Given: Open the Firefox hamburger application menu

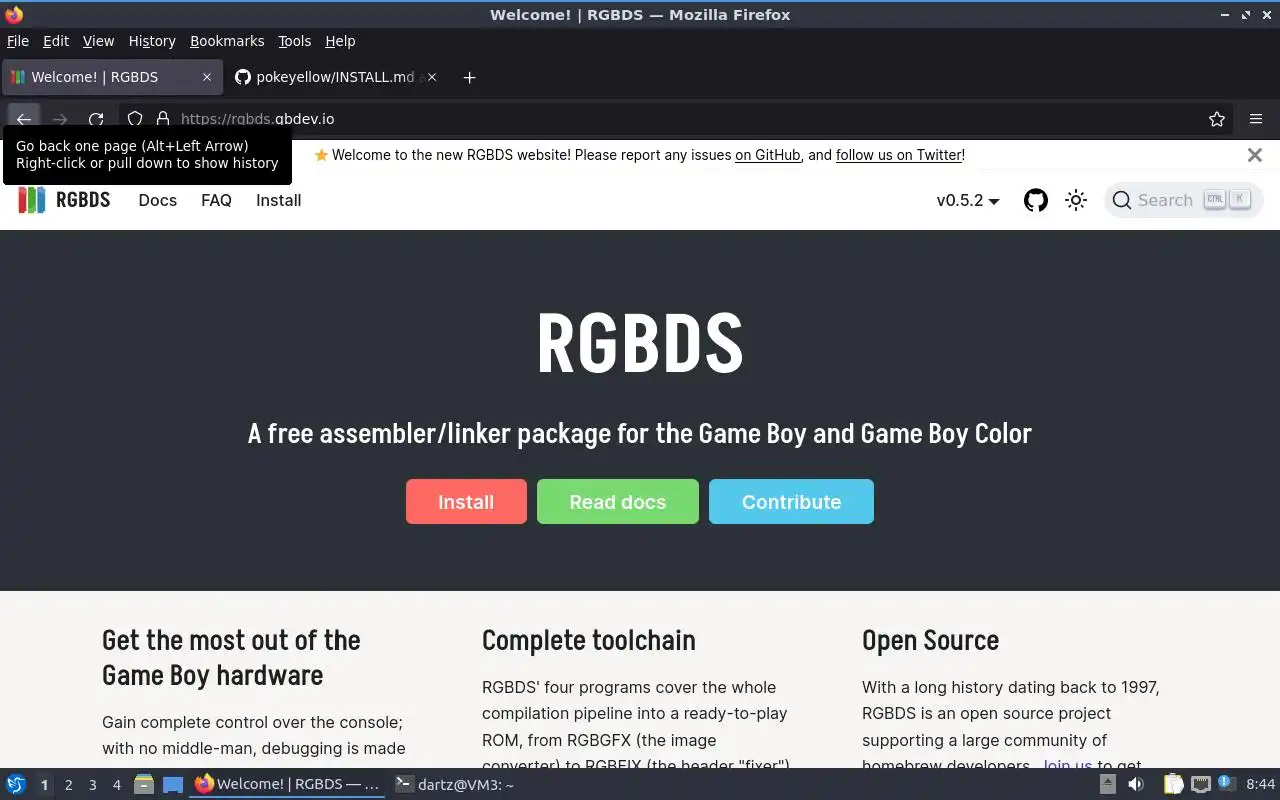Looking at the screenshot, I should pyautogui.click(x=1256, y=119).
